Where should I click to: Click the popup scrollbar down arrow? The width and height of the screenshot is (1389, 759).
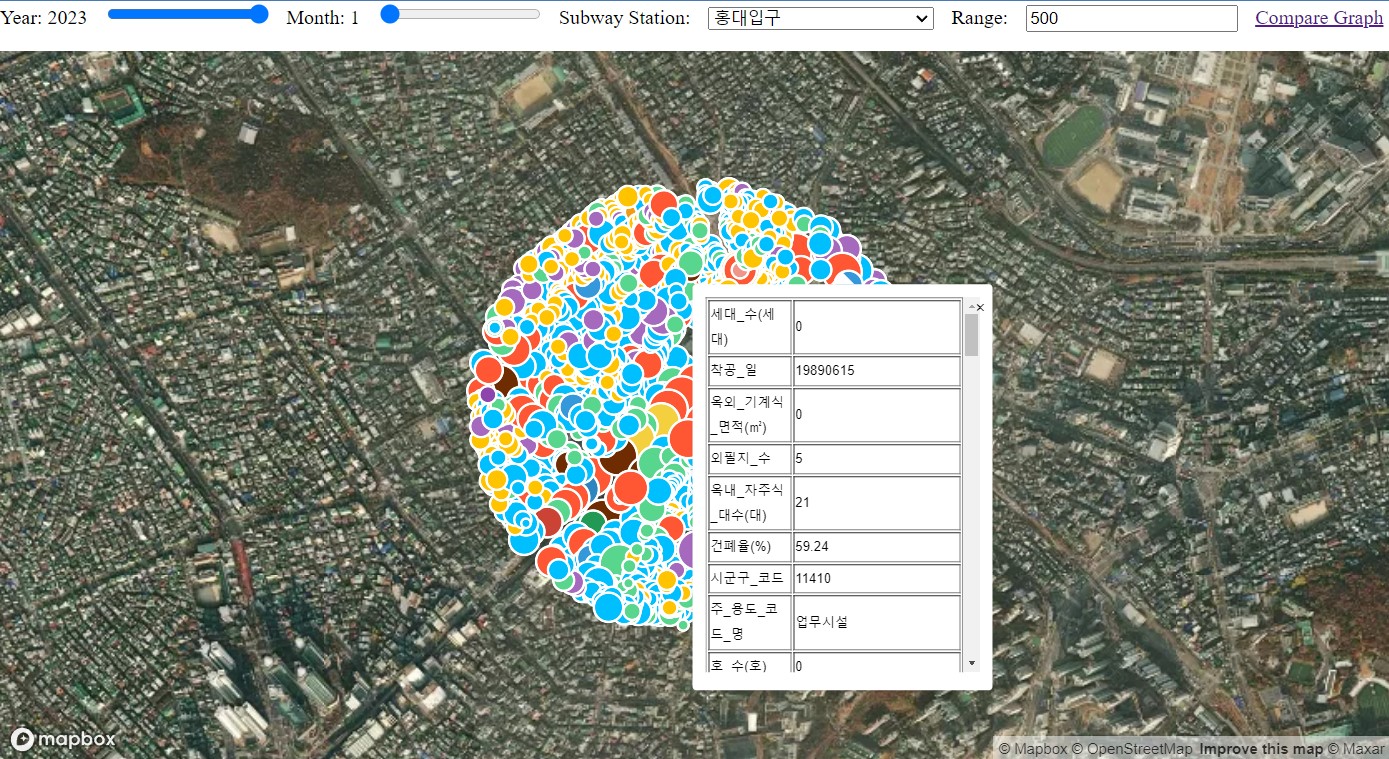(971, 663)
